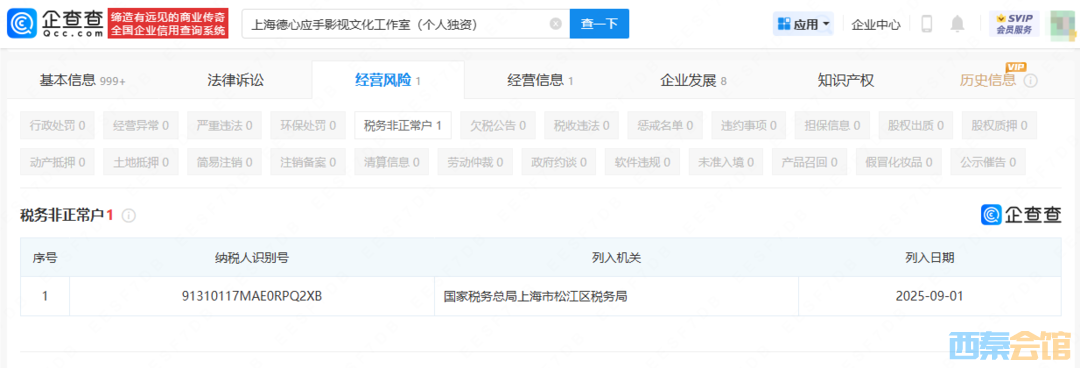Screen dimensions: 1080x368
Task: Select 动产抵押 0 filter
Action: (x=58, y=163)
